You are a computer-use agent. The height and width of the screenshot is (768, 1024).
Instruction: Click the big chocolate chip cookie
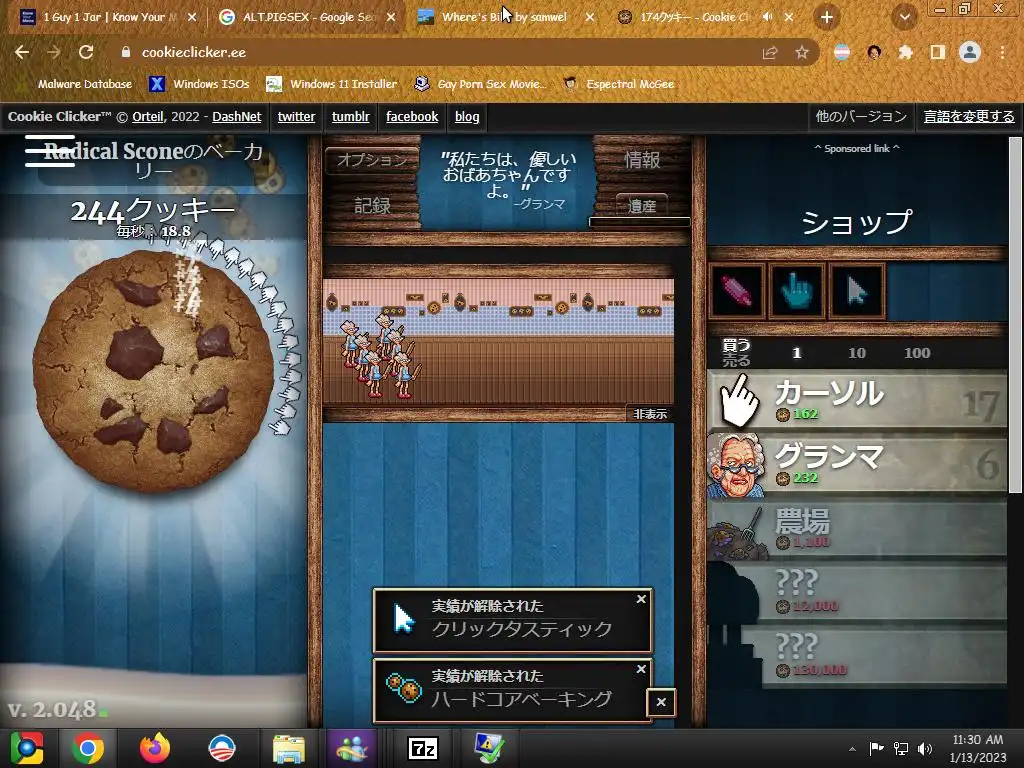click(x=153, y=369)
